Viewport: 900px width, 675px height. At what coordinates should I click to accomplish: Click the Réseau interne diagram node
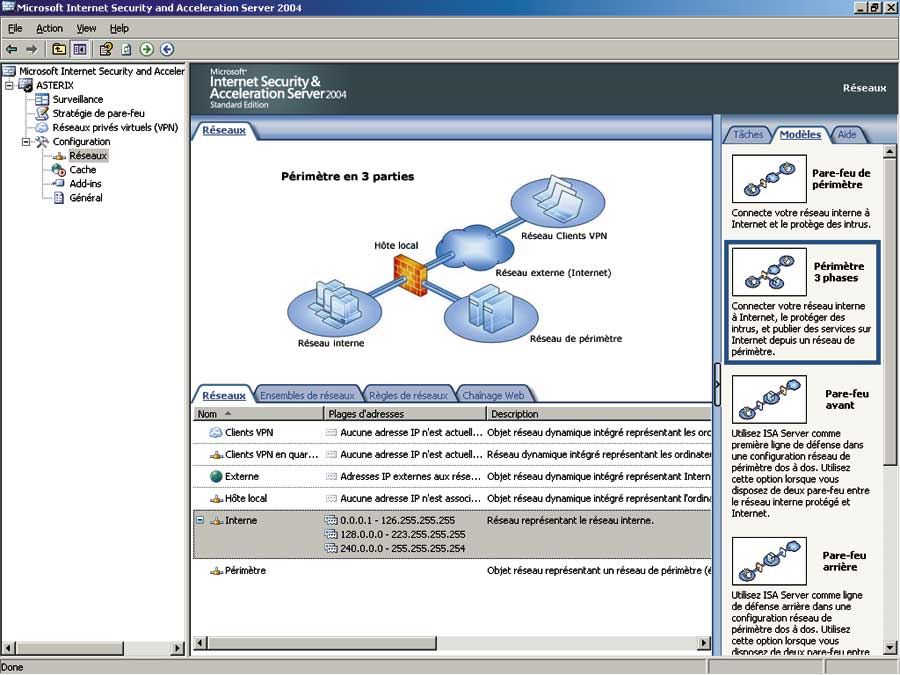tap(334, 310)
